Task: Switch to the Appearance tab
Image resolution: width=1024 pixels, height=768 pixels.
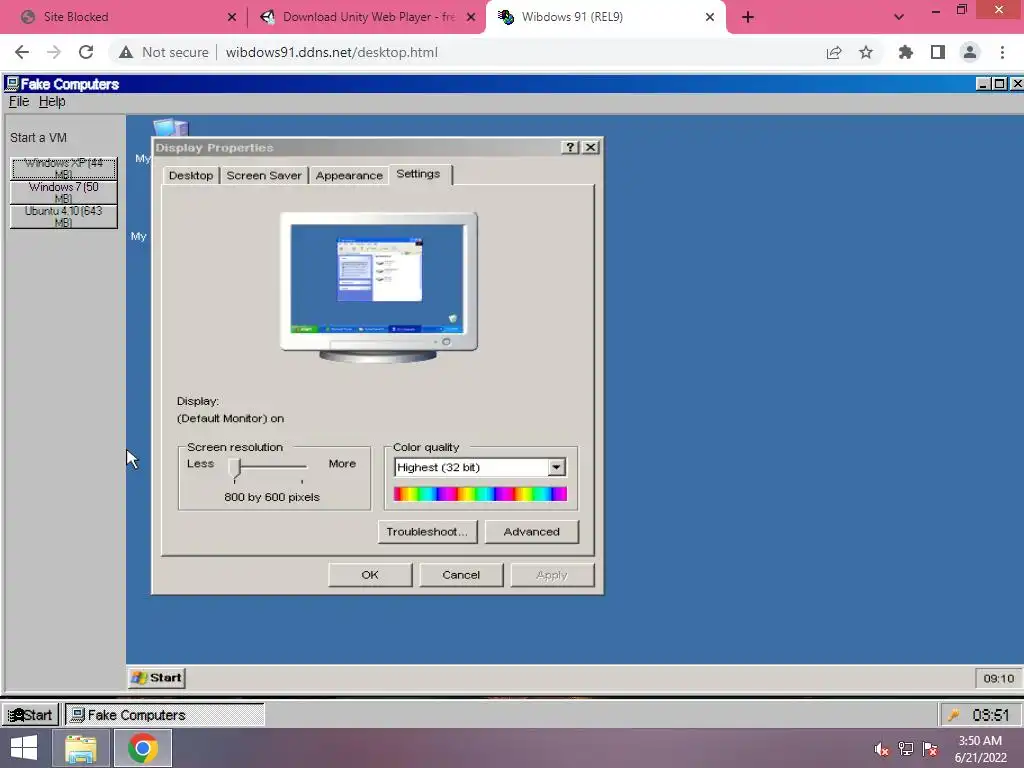Action: coord(349,175)
